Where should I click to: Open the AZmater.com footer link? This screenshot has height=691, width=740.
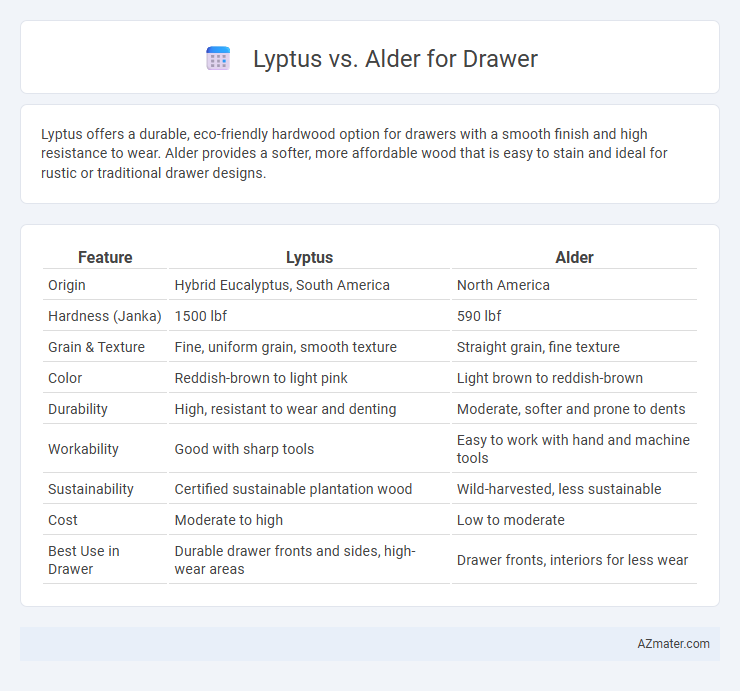click(673, 644)
